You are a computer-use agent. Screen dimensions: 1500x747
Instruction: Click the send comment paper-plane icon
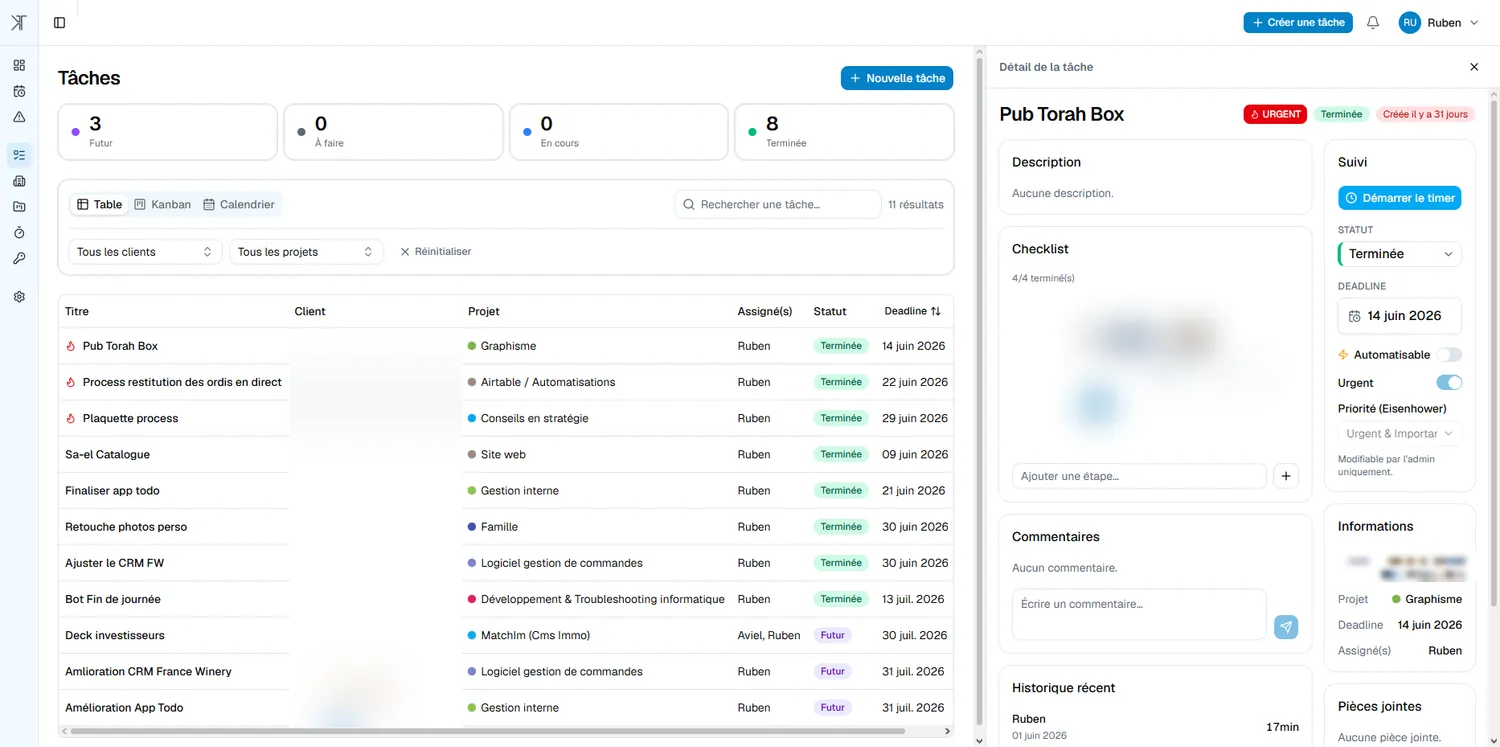point(1286,627)
